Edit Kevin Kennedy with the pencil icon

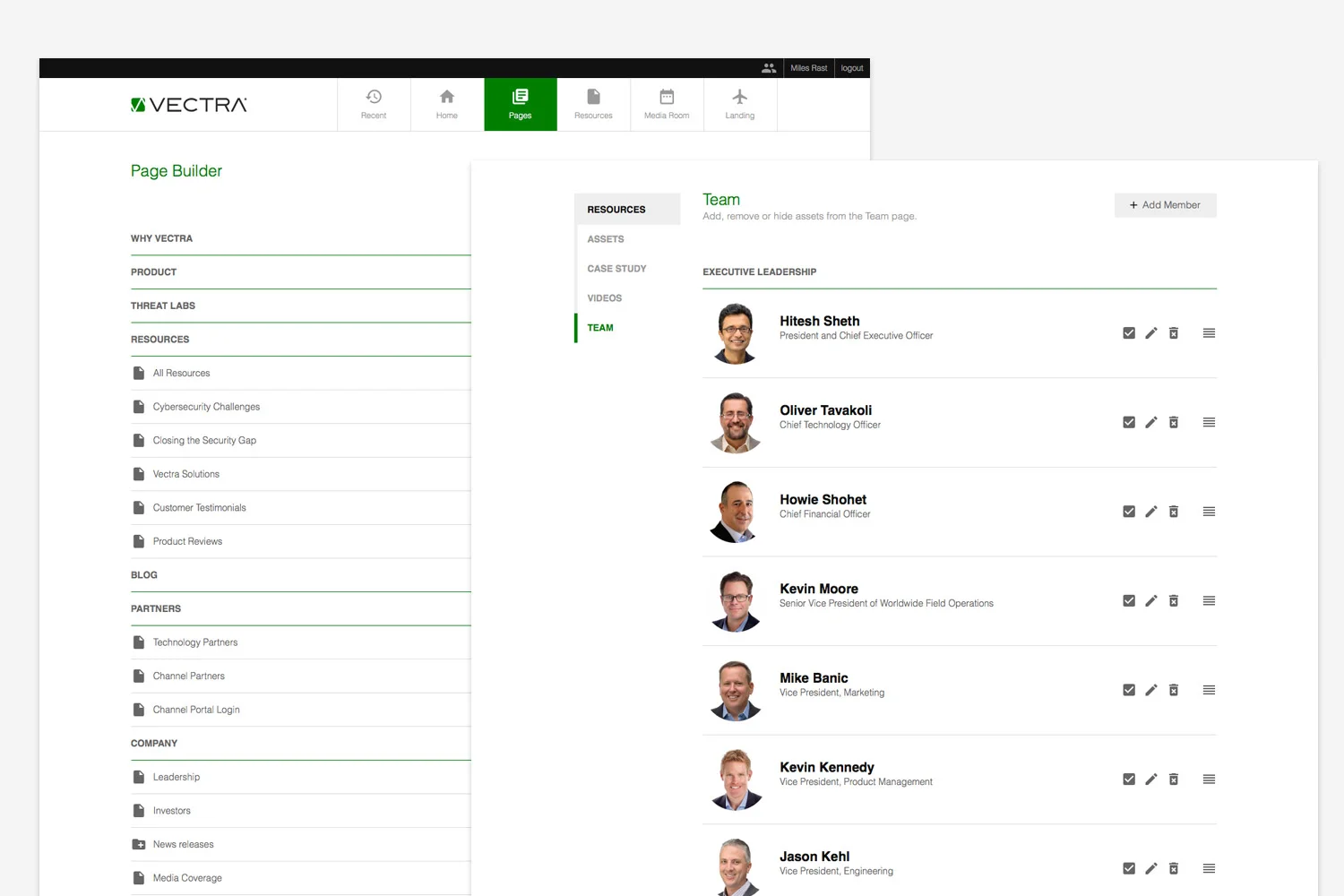(x=1151, y=780)
